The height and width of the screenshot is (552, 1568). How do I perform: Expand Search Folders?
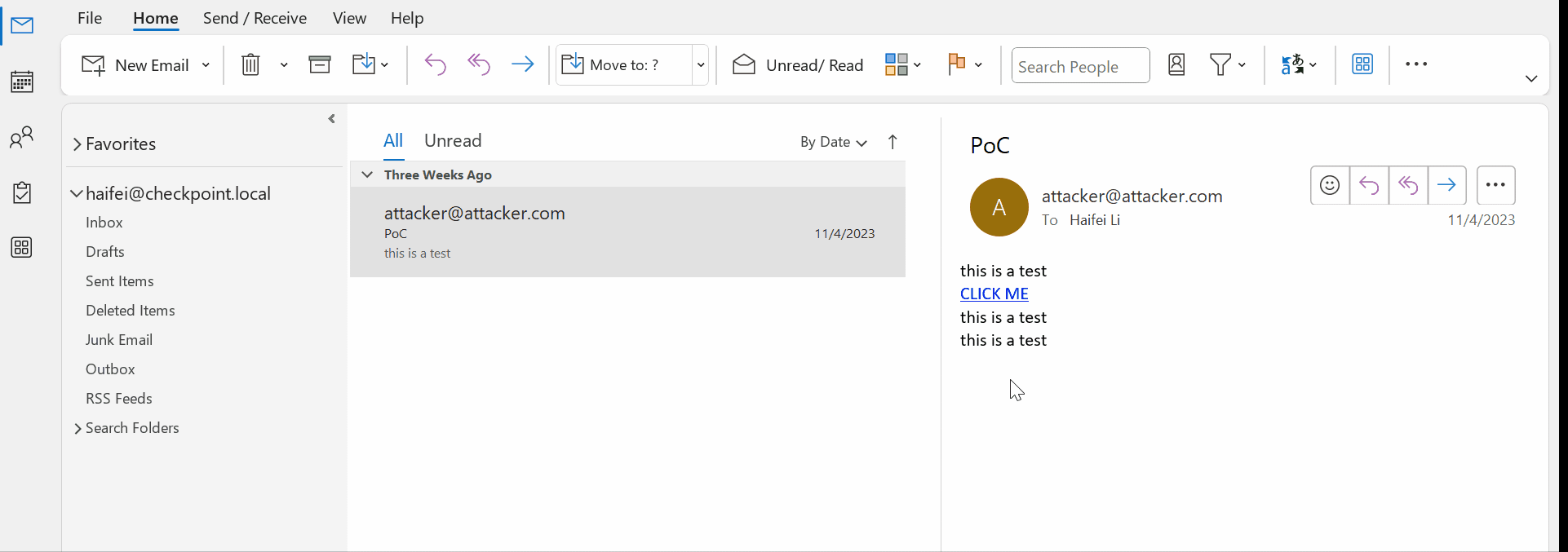[x=78, y=428]
